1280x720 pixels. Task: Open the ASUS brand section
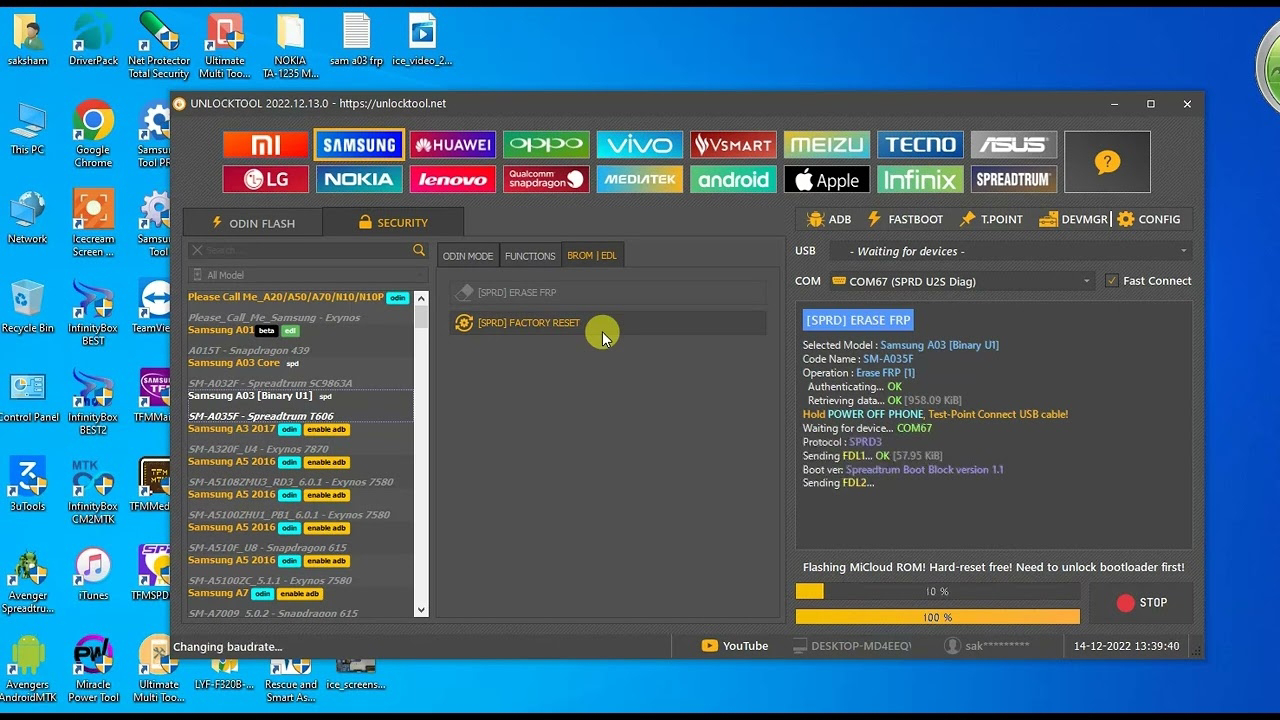1014,145
